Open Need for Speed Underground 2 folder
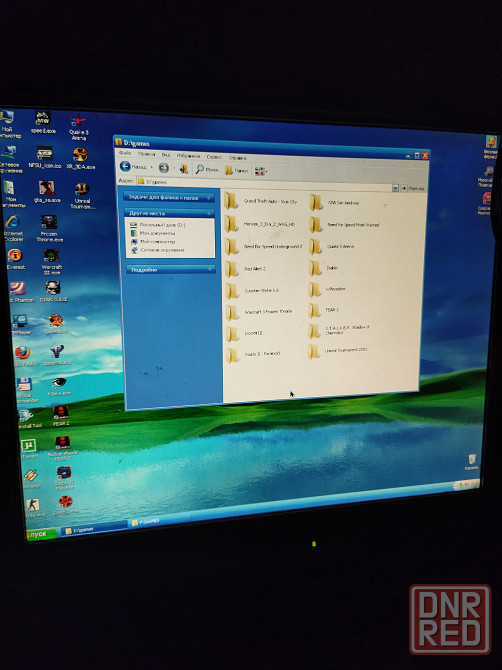This screenshot has height=670, width=502. (264, 247)
